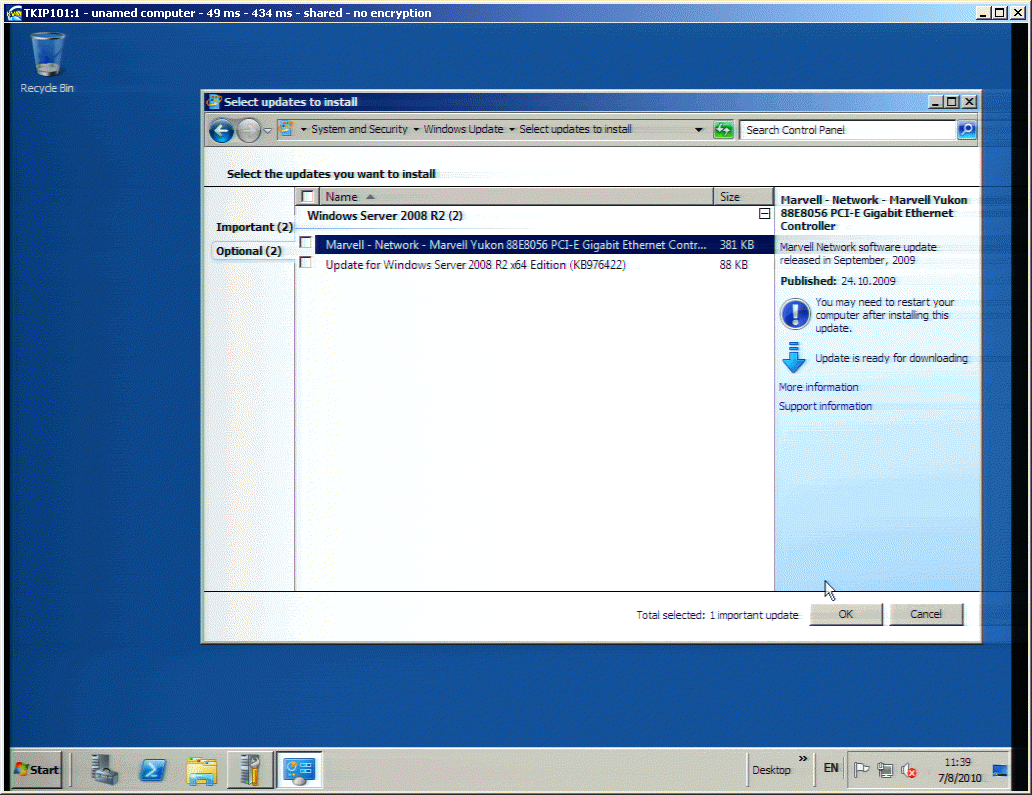Click the Show desktop icon in the tray
The height and width of the screenshot is (795, 1032).
point(1000,770)
